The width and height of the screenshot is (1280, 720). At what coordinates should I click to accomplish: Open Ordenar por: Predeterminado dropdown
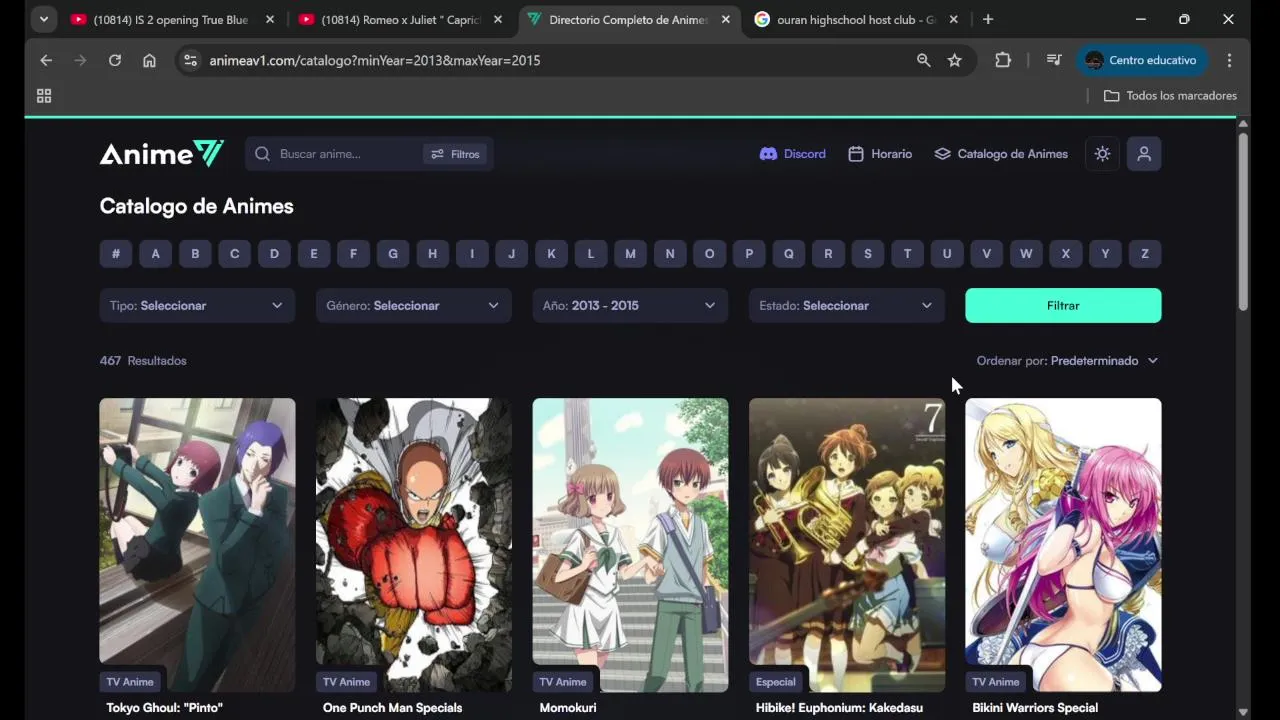tap(1068, 361)
